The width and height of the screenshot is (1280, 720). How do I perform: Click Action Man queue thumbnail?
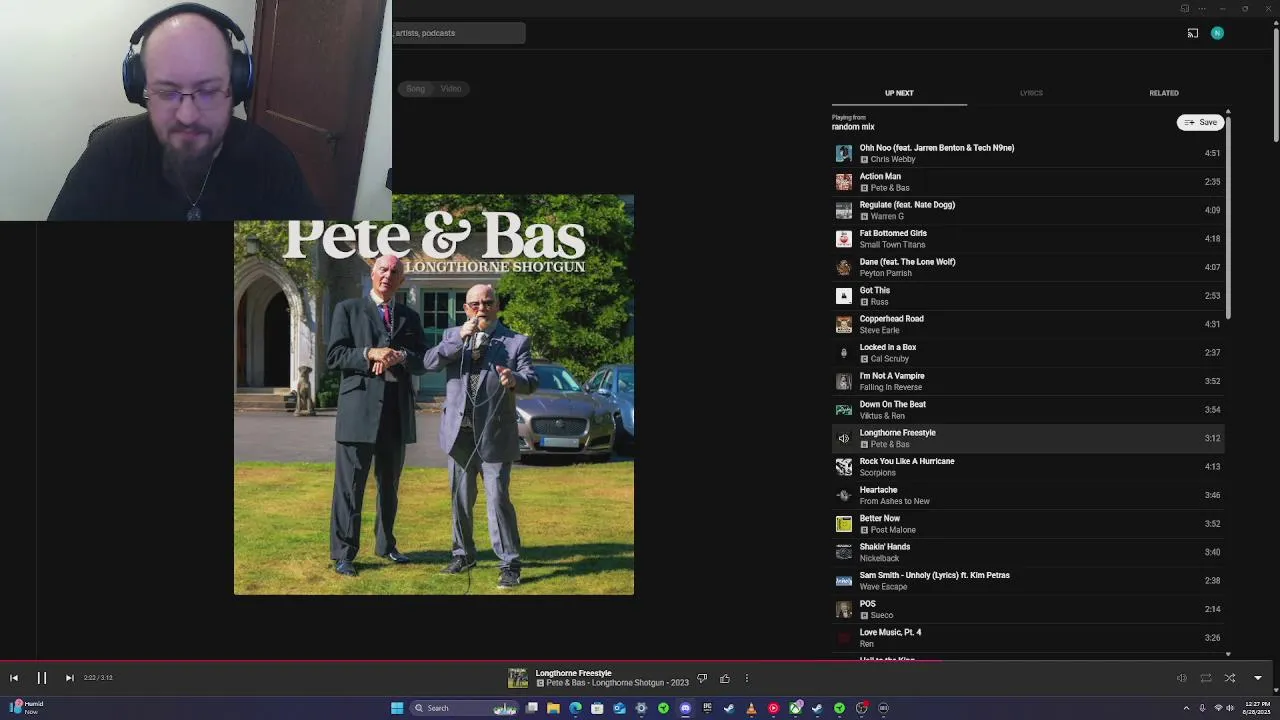[844, 182]
